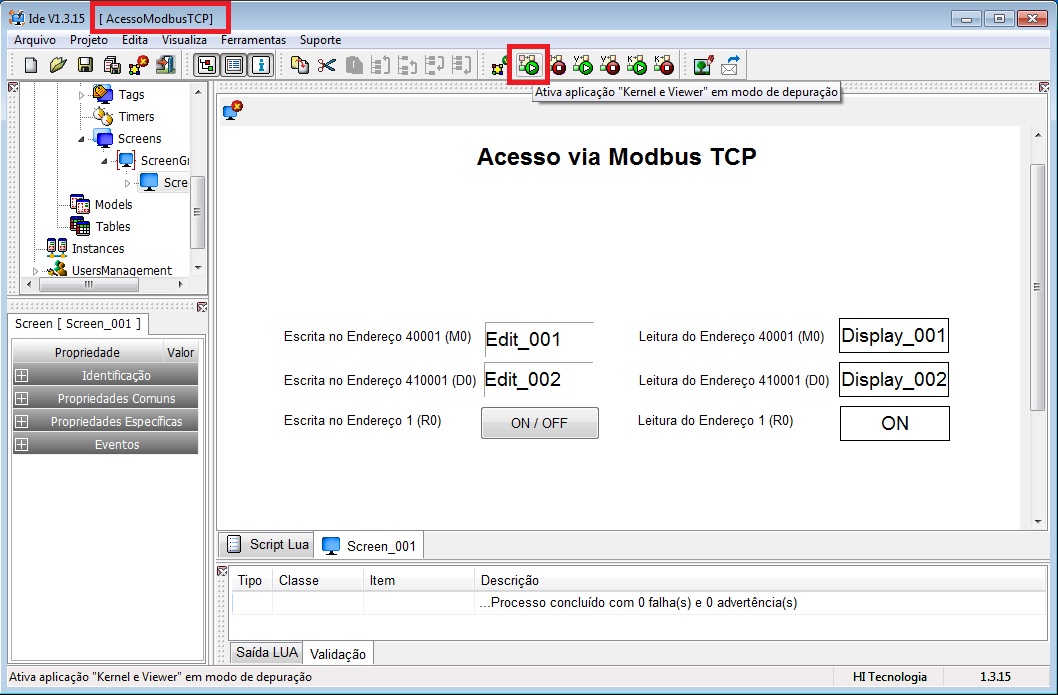Click the save all (multiple floppies) icon
Screen dimensions: 1058x695
pyautogui.click(x=112, y=65)
